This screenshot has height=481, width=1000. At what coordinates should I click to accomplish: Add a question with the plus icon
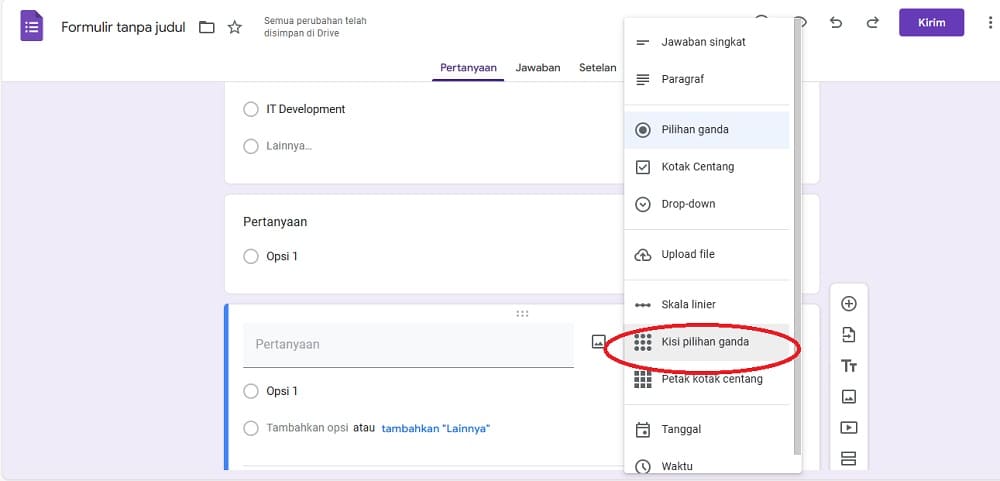[848, 304]
